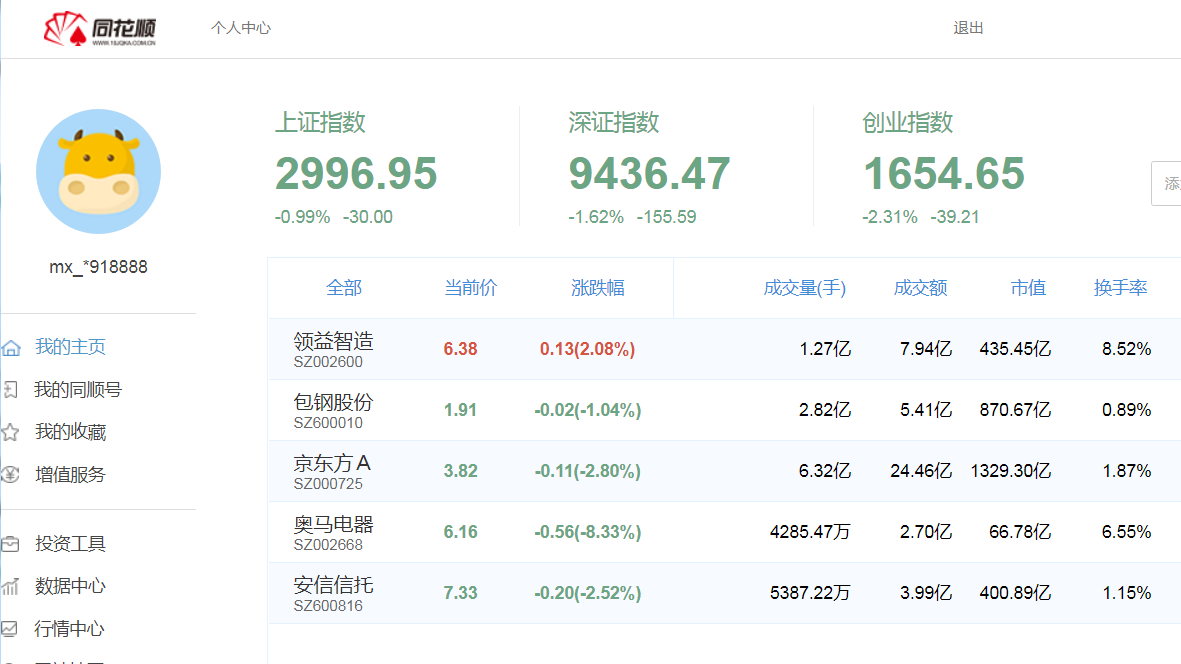Open 投资工具 in sidebar
Image resolution: width=1181 pixels, height=664 pixels.
(x=70, y=544)
